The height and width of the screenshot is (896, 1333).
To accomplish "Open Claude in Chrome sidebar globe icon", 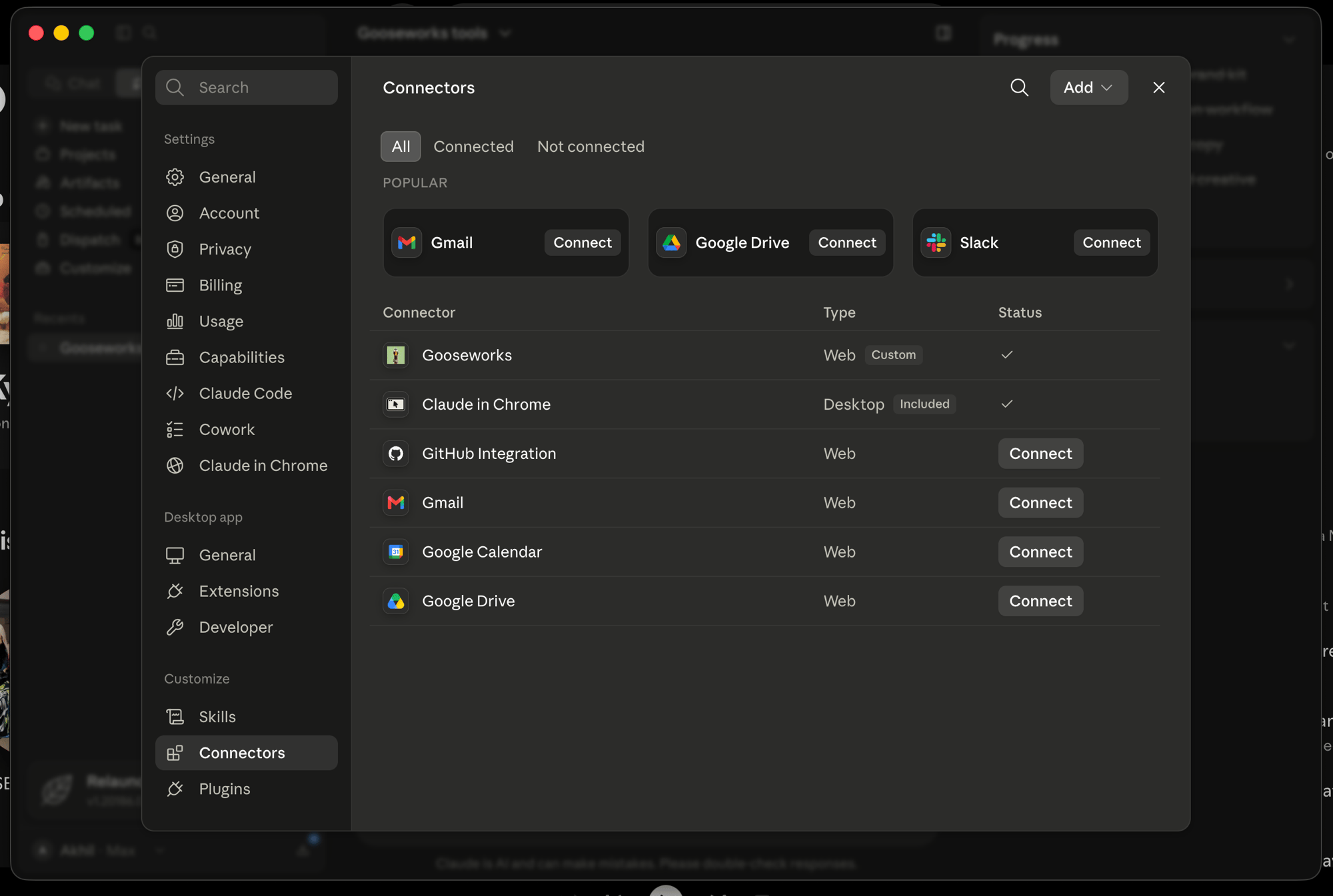I will pos(175,466).
